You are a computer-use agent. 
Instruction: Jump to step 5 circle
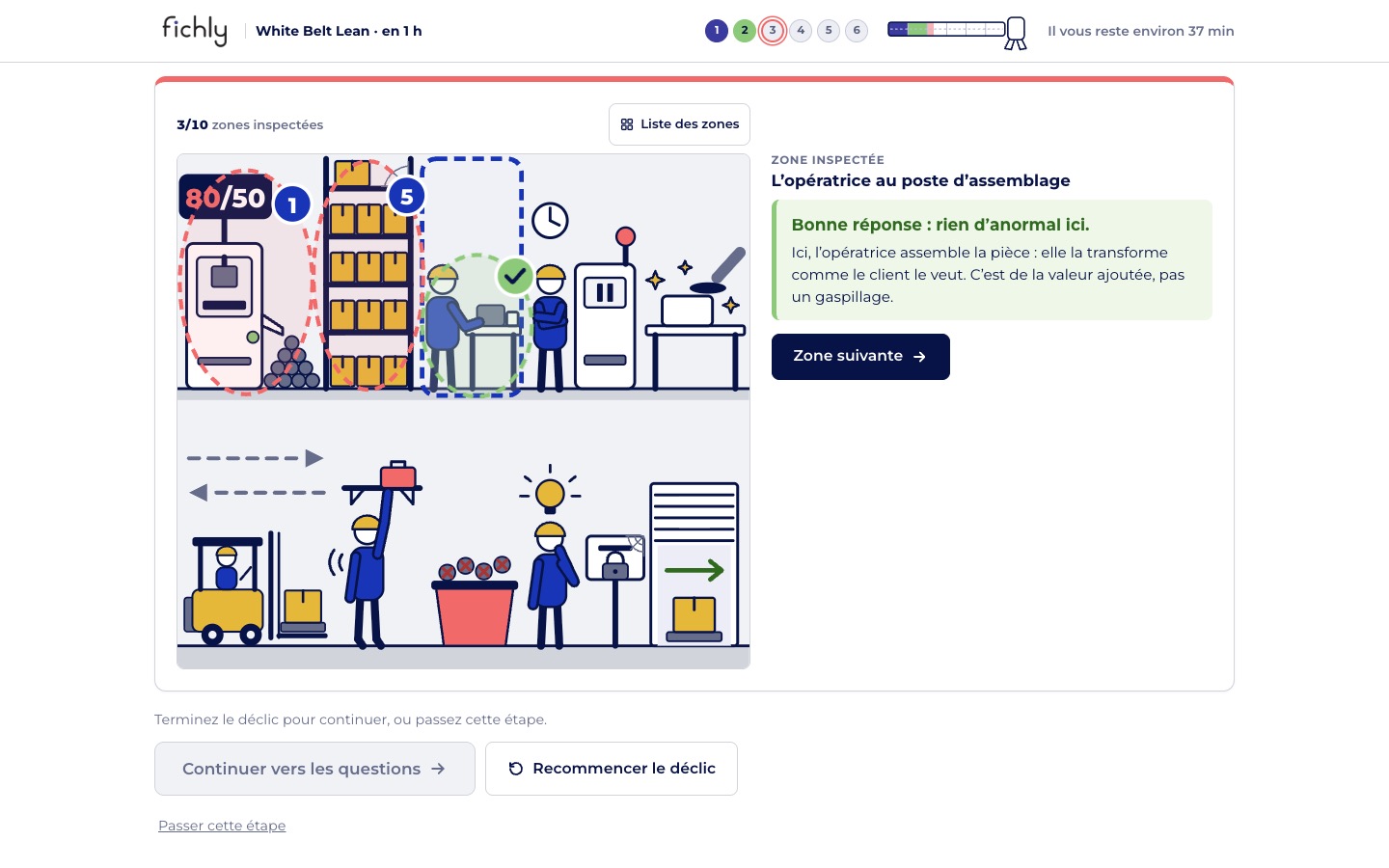click(x=829, y=31)
